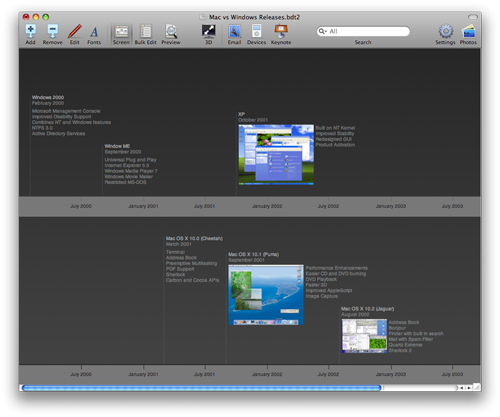
Task: Select the Windows 2000 event title
Action: coord(48,97)
